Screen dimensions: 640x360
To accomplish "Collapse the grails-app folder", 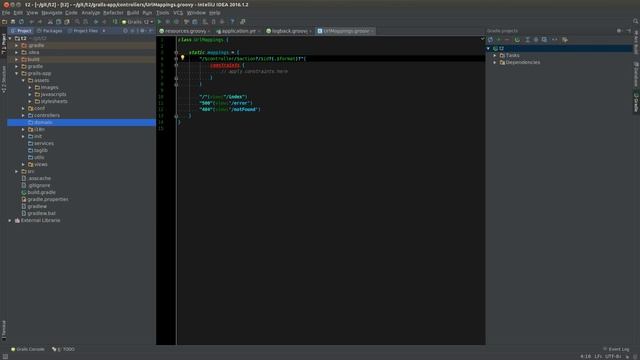I will point(17,73).
